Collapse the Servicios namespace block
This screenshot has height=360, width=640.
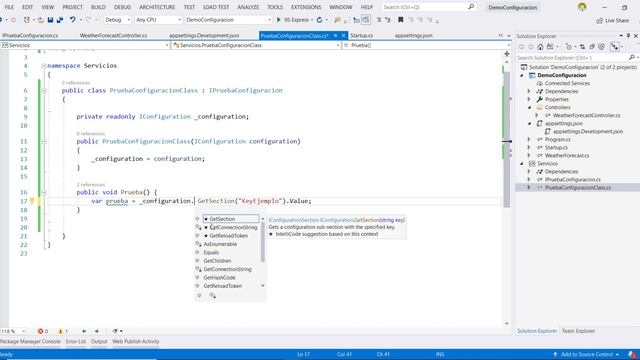44,66
